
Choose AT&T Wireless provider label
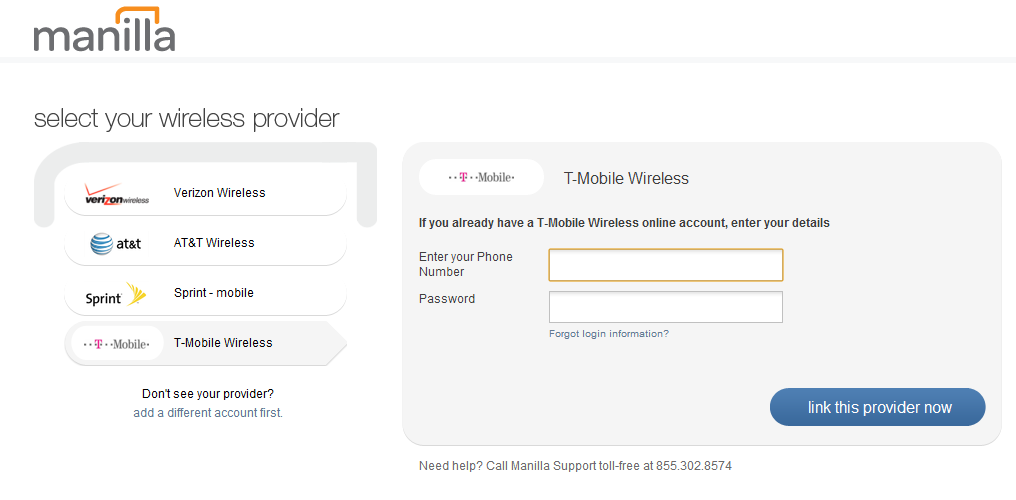[x=214, y=243]
